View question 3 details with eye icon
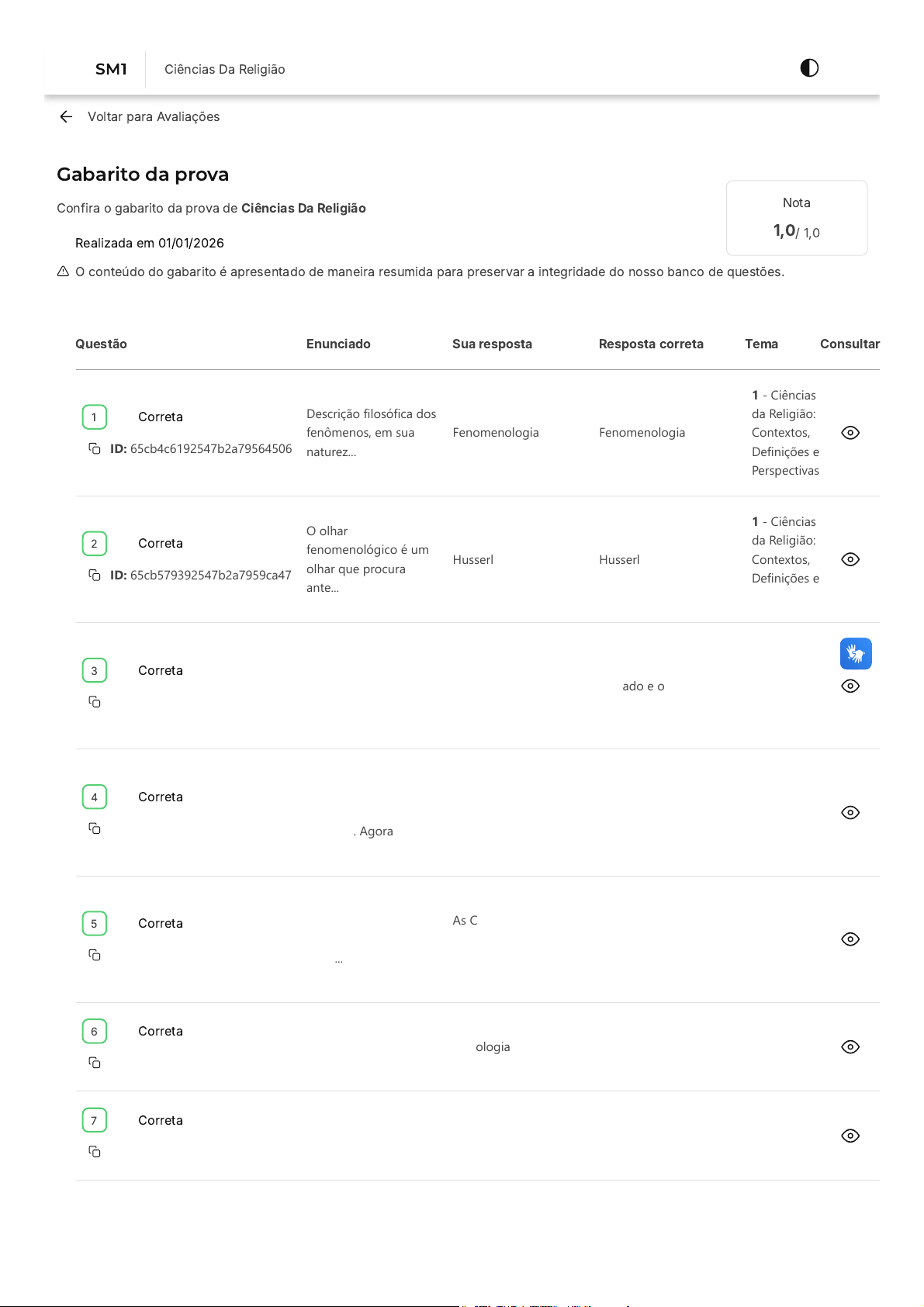 [850, 686]
